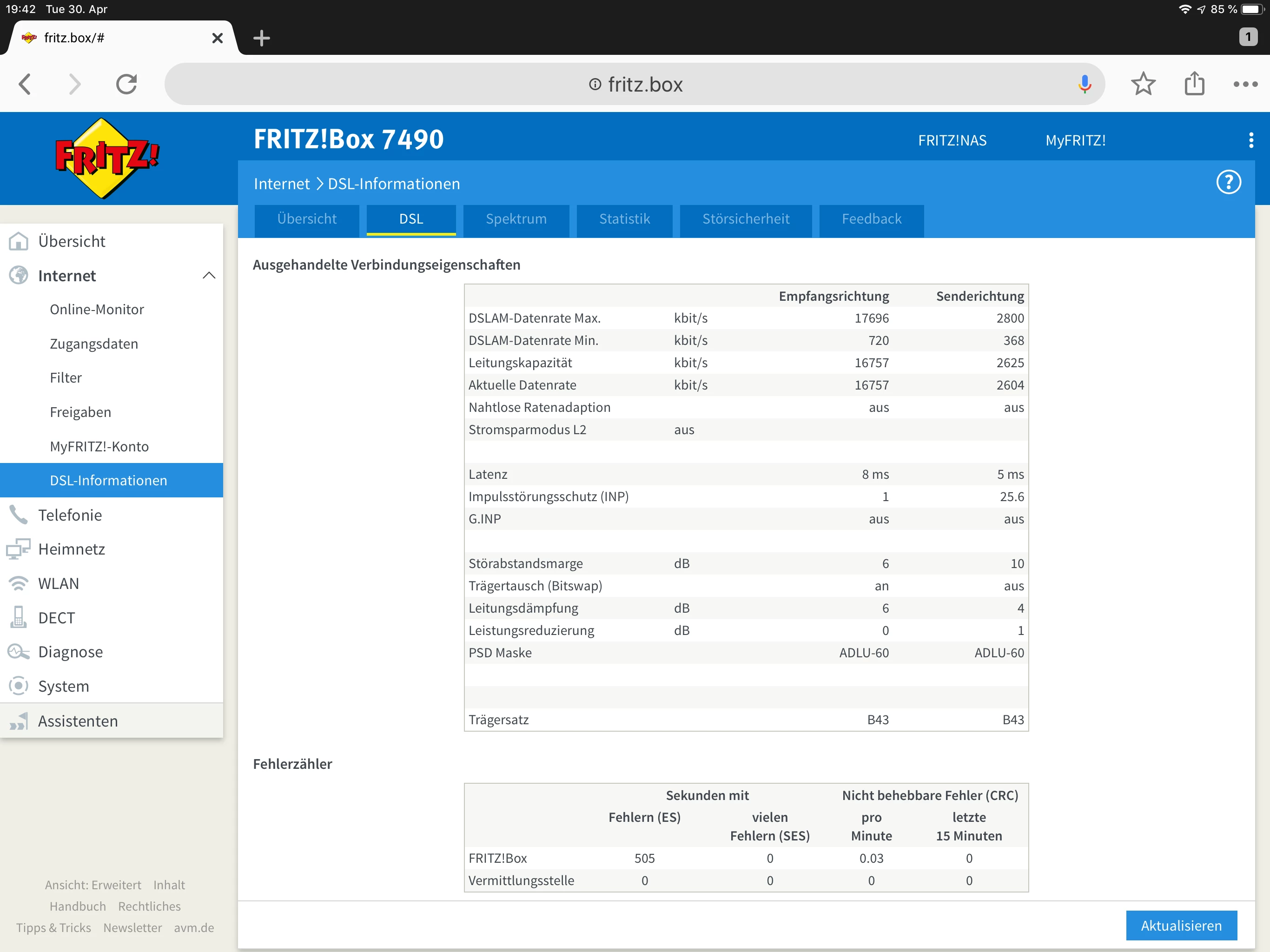Expand the Telefonie menu
Viewport: 1270px width, 952px height.
(70, 515)
